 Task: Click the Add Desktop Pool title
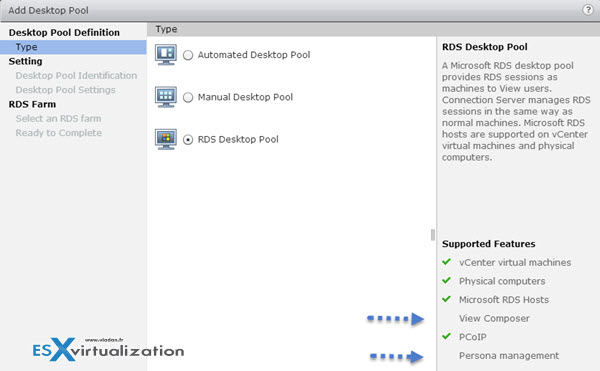[x=48, y=10]
